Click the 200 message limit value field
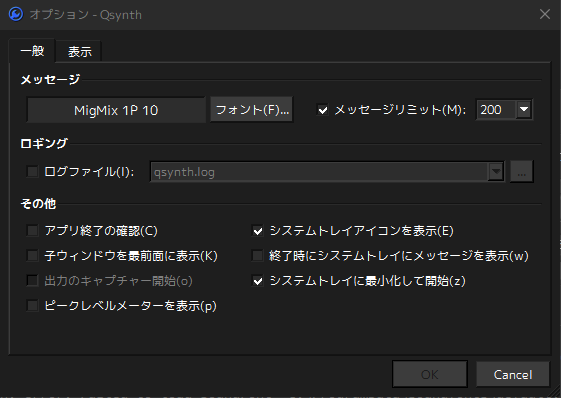Viewport: 561px width, 398px height. pos(496,110)
